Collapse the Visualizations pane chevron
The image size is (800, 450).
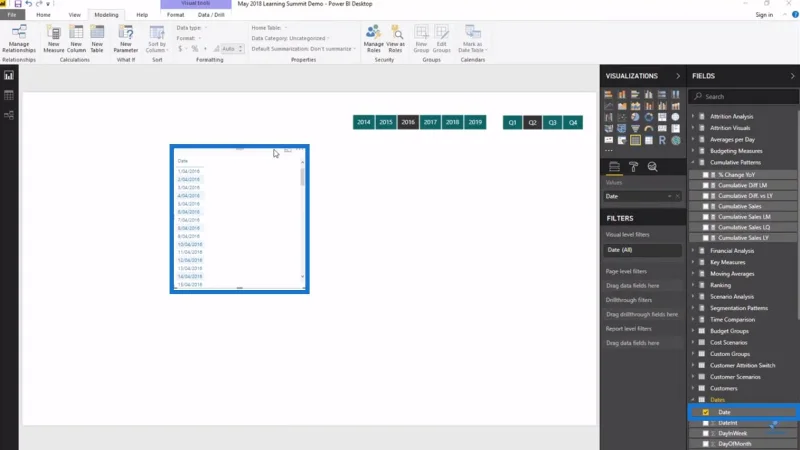(x=678, y=76)
